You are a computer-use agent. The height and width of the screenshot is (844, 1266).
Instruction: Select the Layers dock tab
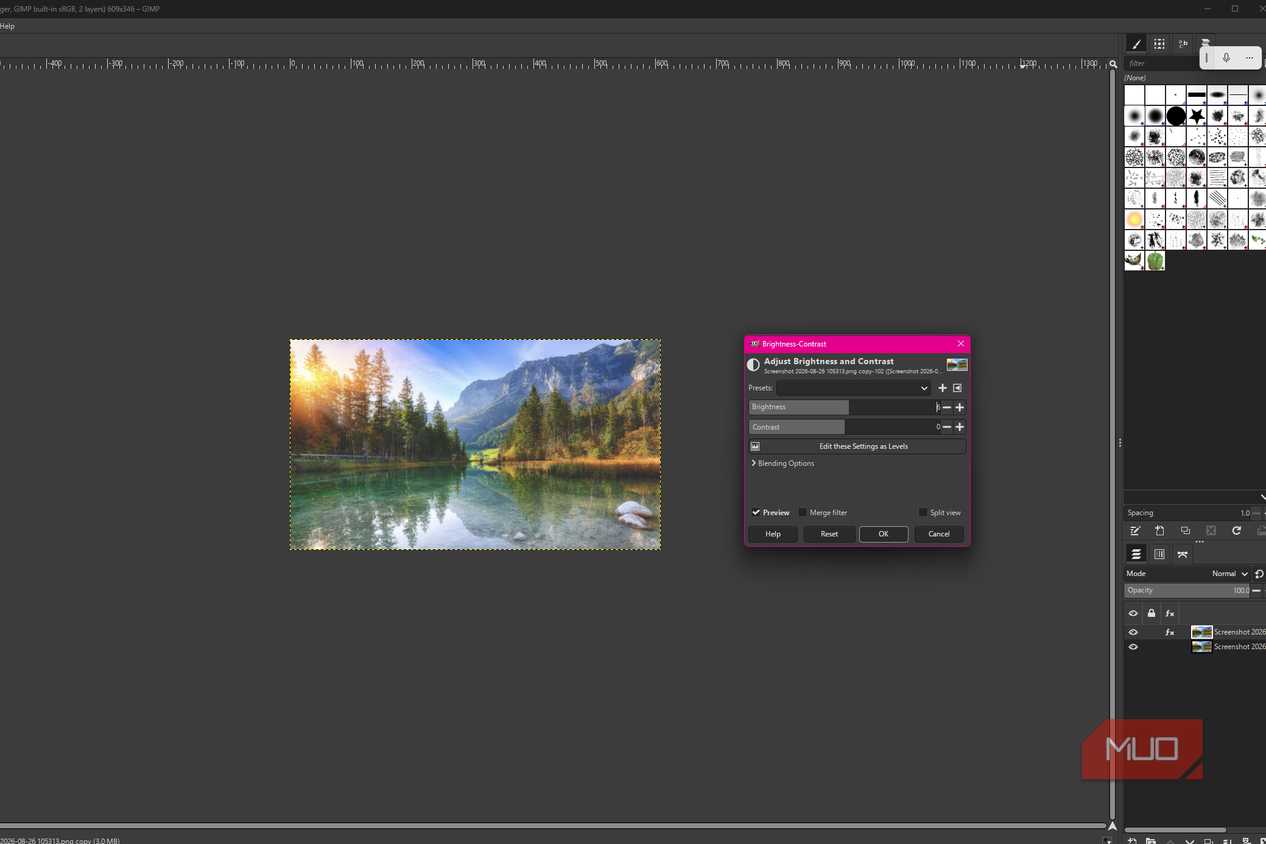(x=1136, y=554)
